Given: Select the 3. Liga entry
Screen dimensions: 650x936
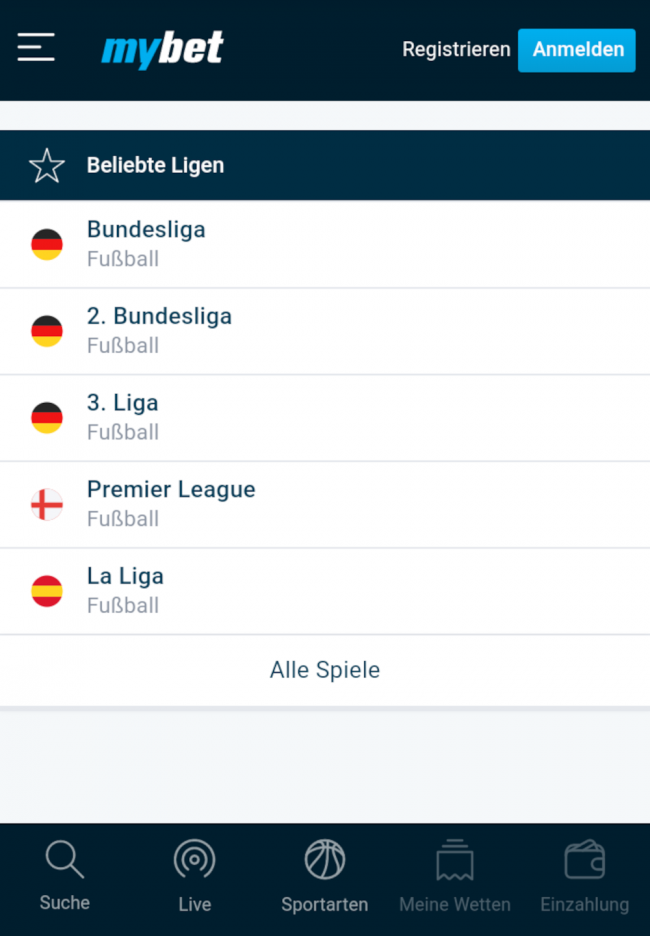Looking at the screenshot, I should (123, 403).
